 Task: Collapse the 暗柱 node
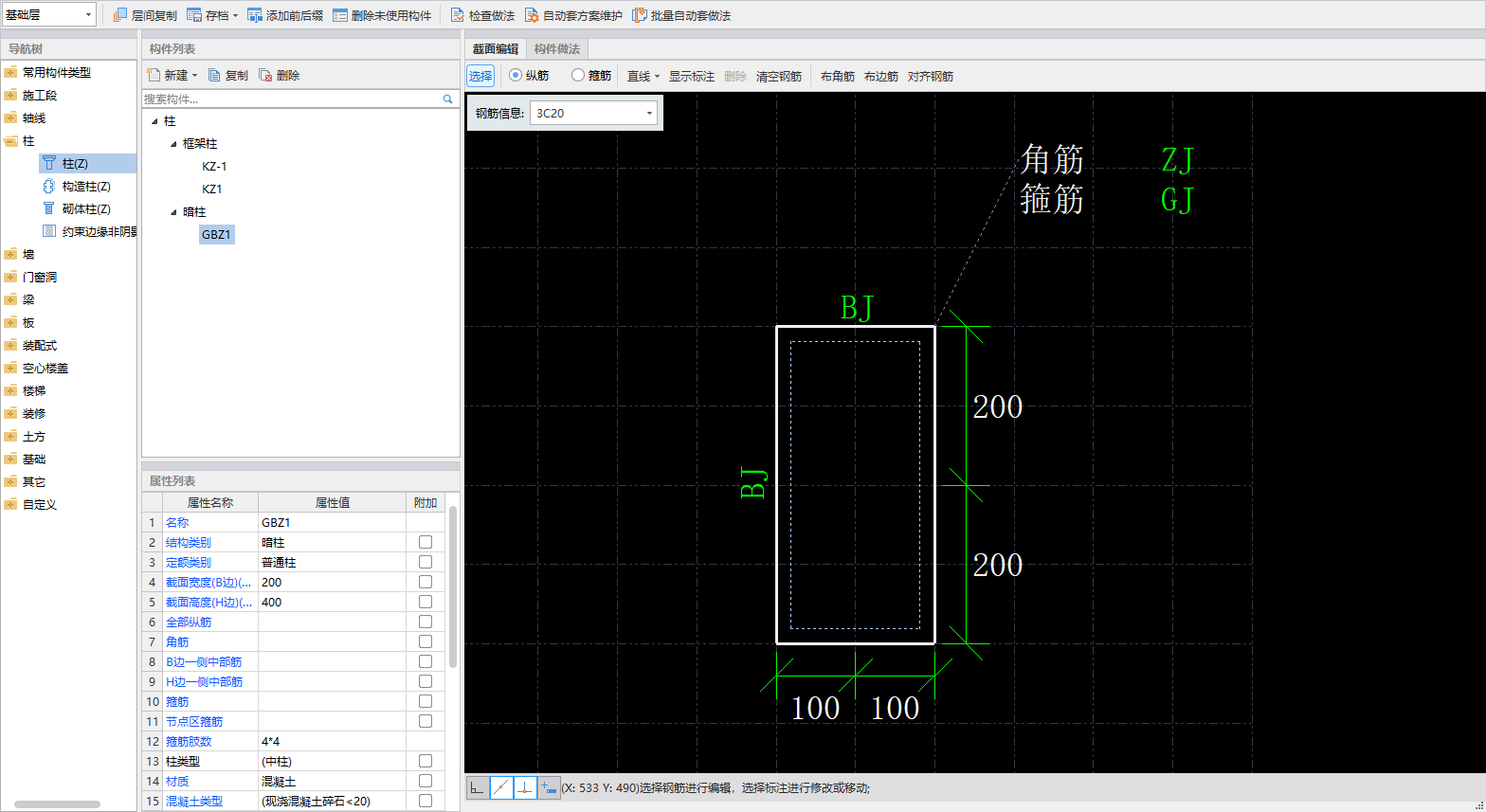(173, 212)
